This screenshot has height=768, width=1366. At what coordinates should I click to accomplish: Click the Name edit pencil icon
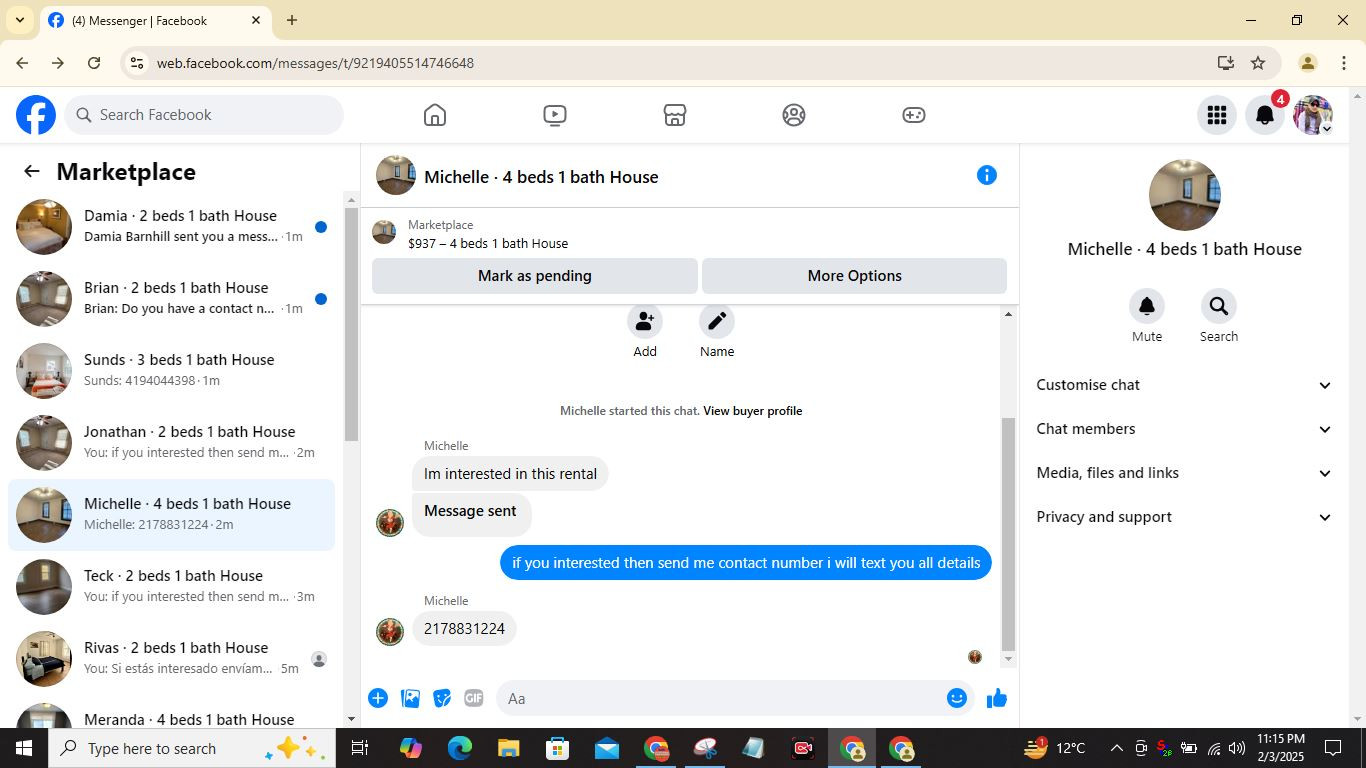[x=717, y=321]
